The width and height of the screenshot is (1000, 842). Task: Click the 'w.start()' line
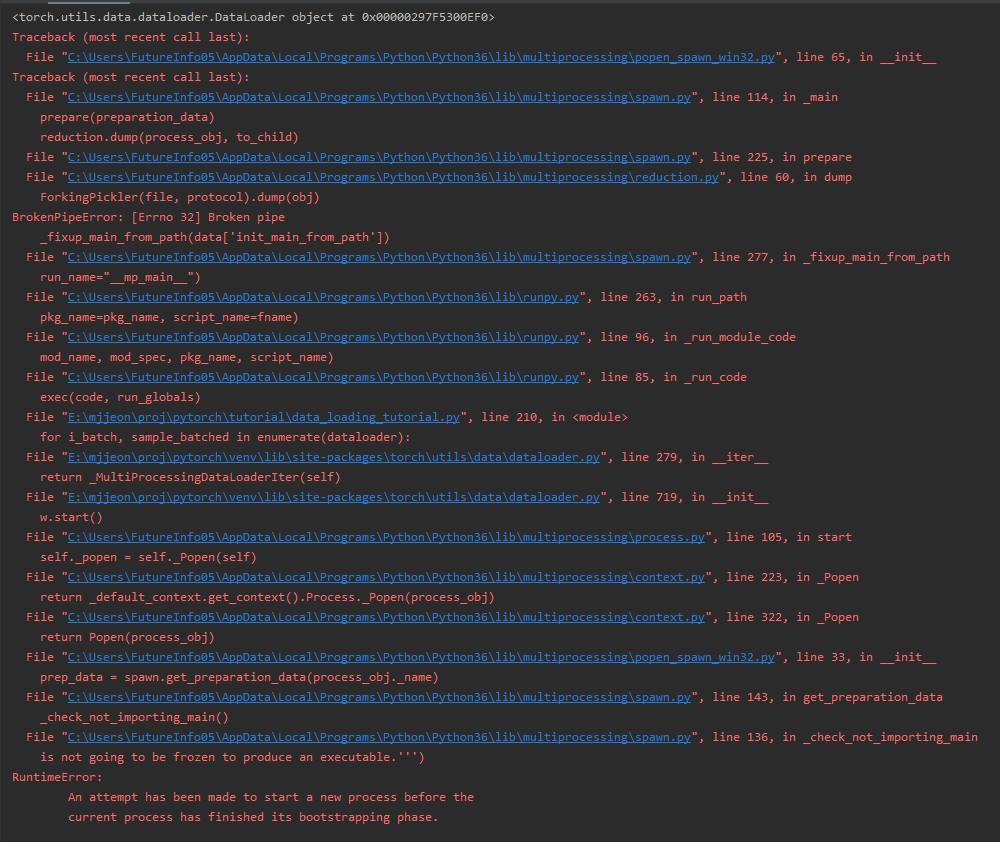[71, 517]
